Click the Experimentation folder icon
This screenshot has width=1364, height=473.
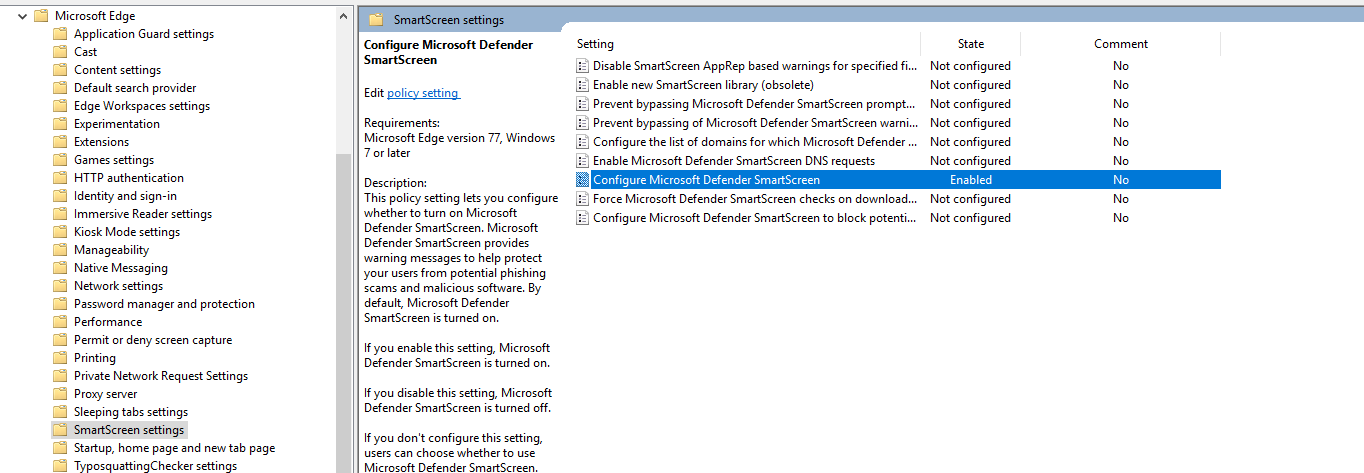pyautogui.click(x=60, y=124)
